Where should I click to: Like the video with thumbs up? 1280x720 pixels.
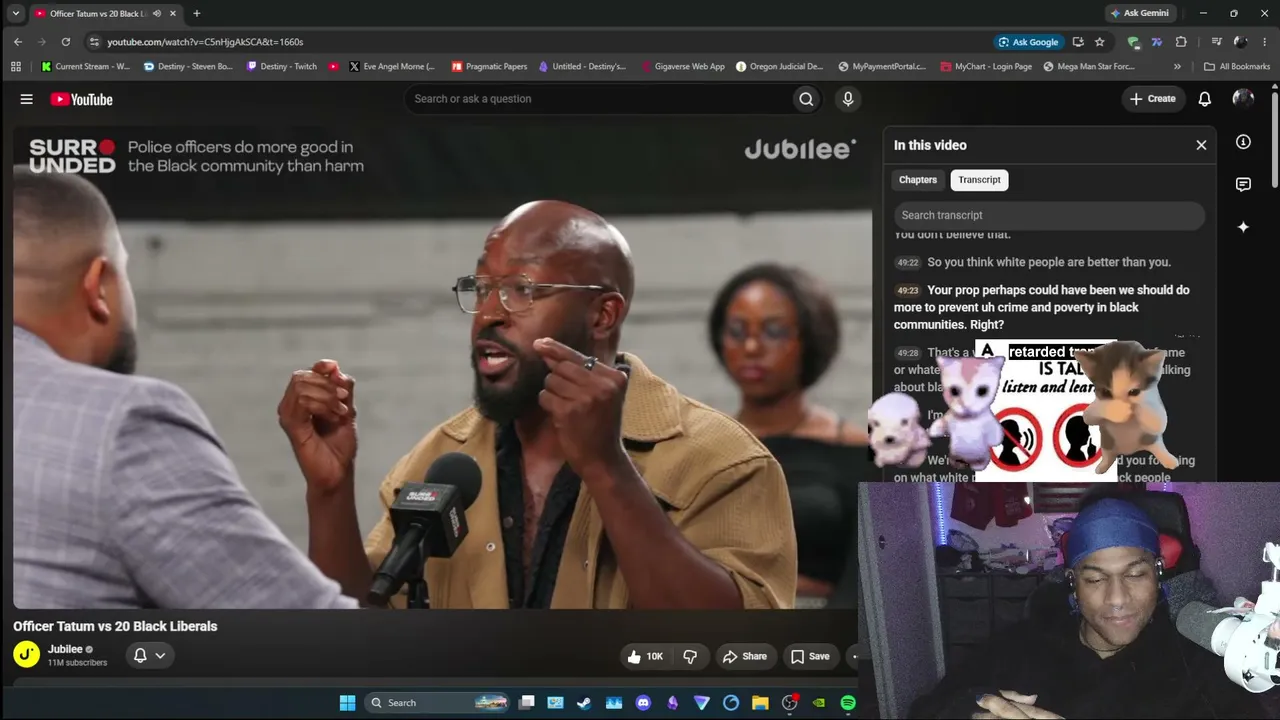tap(645, 656)
